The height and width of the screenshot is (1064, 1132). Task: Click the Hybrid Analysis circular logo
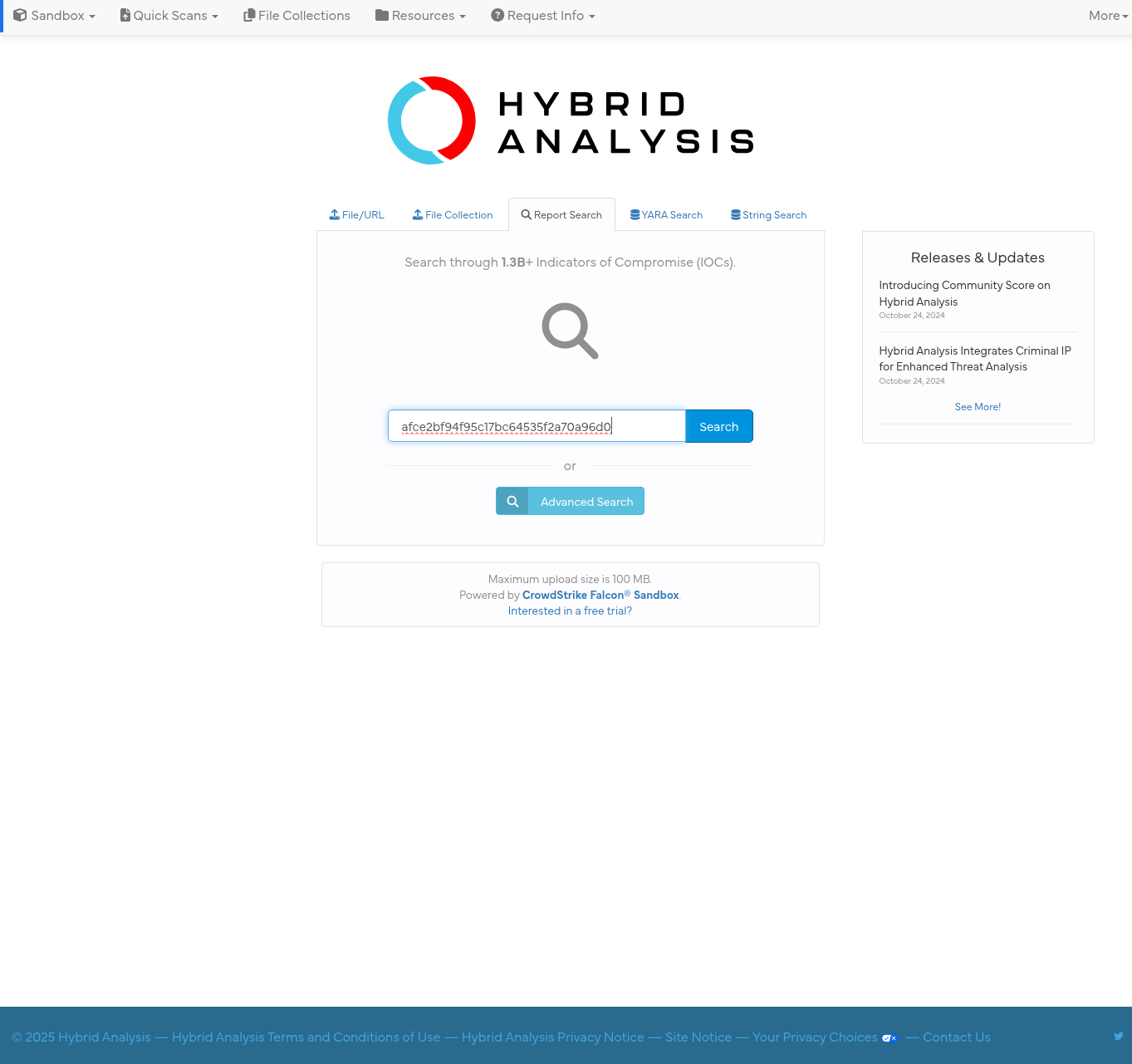tap(432, 120)
